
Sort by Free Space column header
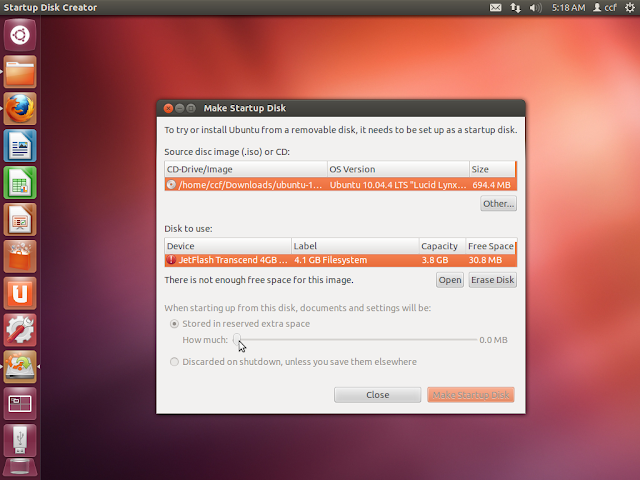(x=491, y=246)
